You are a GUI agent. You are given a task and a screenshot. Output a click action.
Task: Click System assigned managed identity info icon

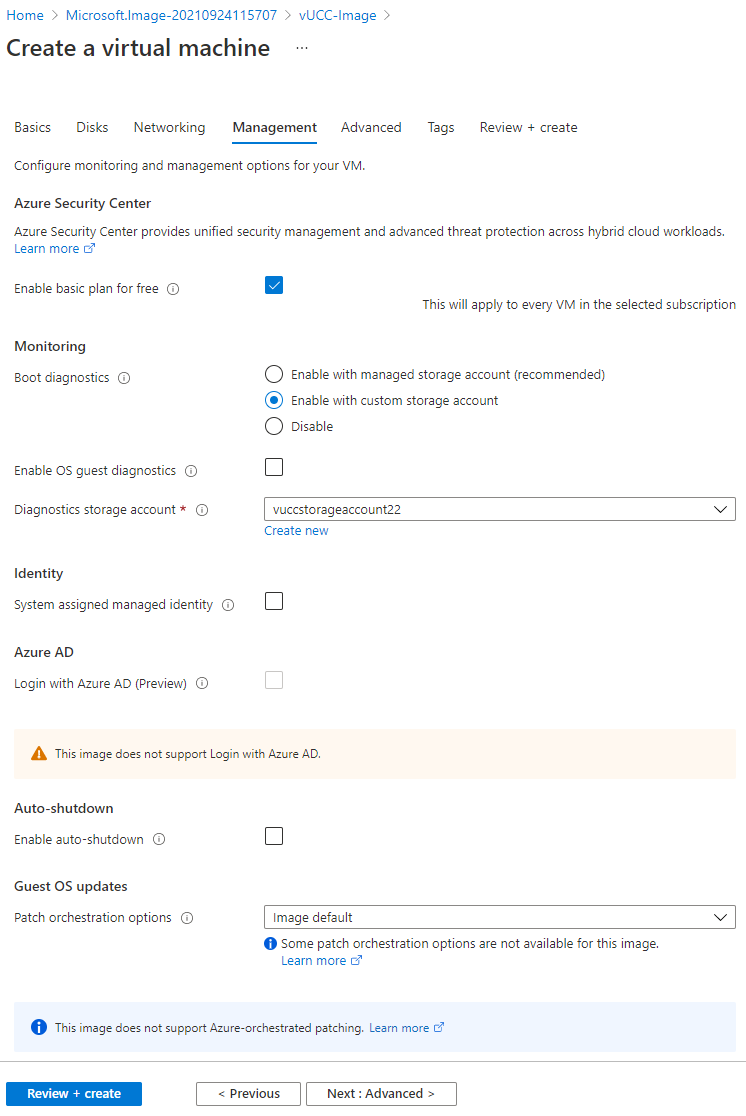click(228, 605)
